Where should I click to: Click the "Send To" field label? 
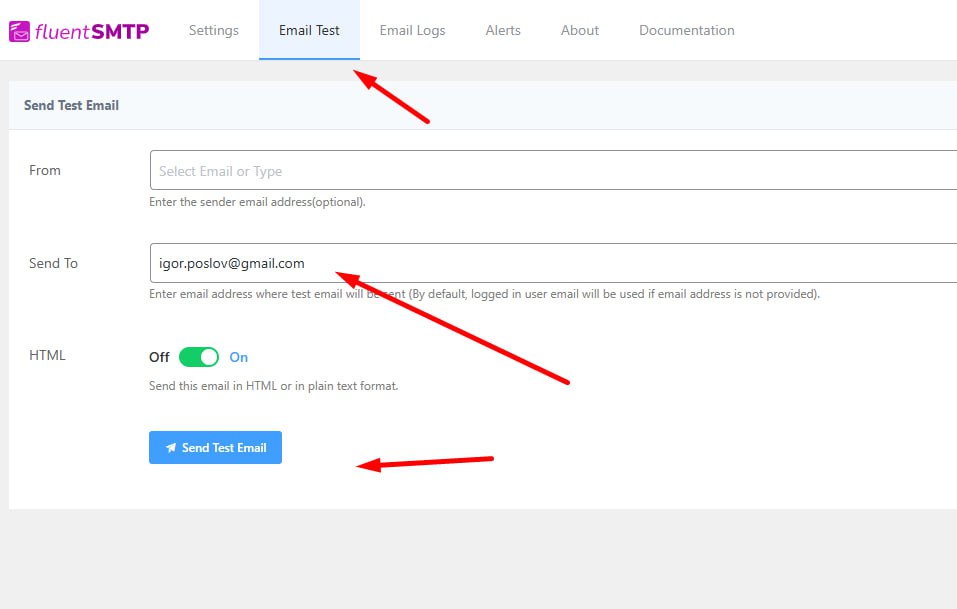(x=53, y=263)
